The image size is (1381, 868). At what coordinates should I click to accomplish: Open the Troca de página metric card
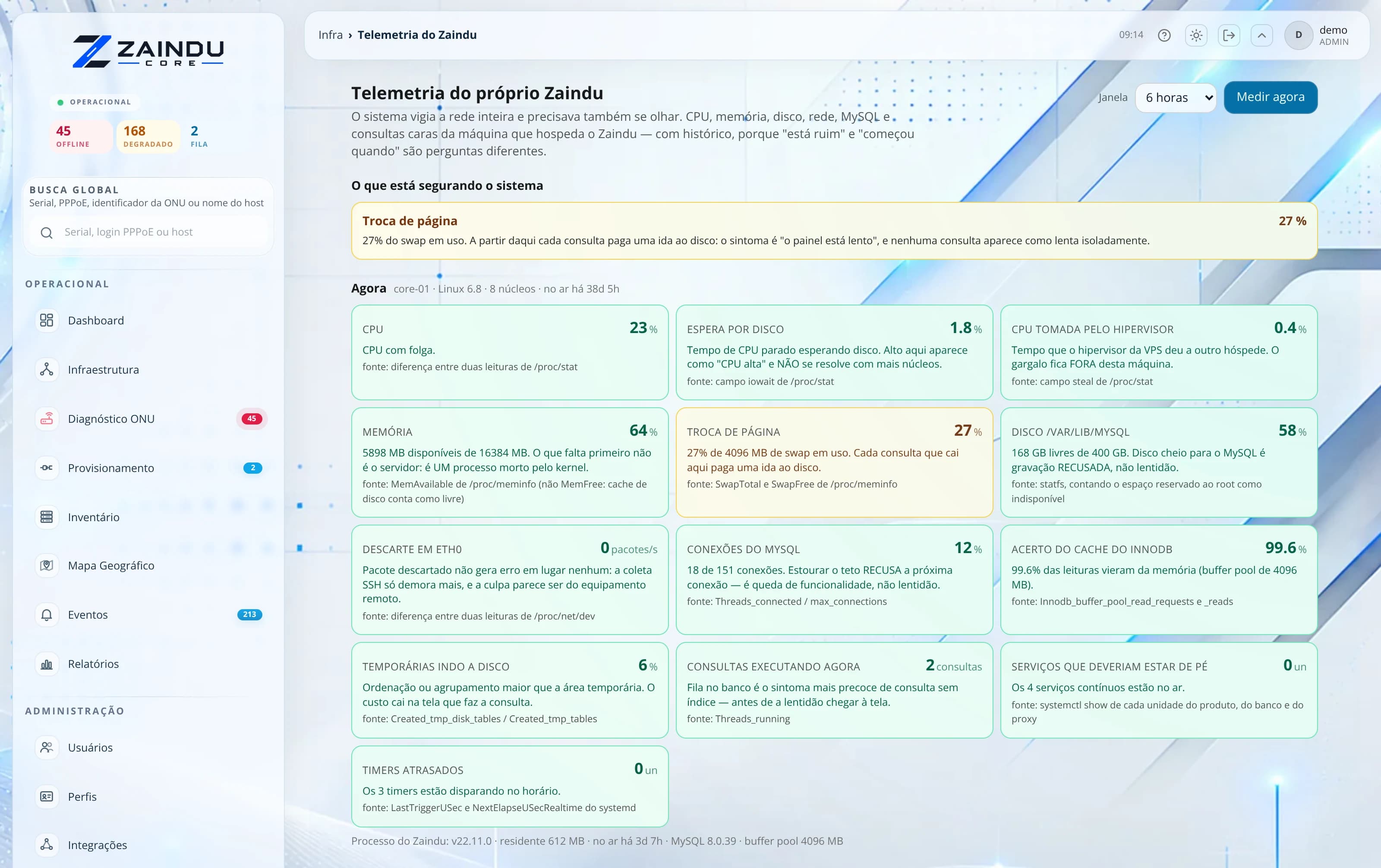pyautogui.click(x=834, y=462)
